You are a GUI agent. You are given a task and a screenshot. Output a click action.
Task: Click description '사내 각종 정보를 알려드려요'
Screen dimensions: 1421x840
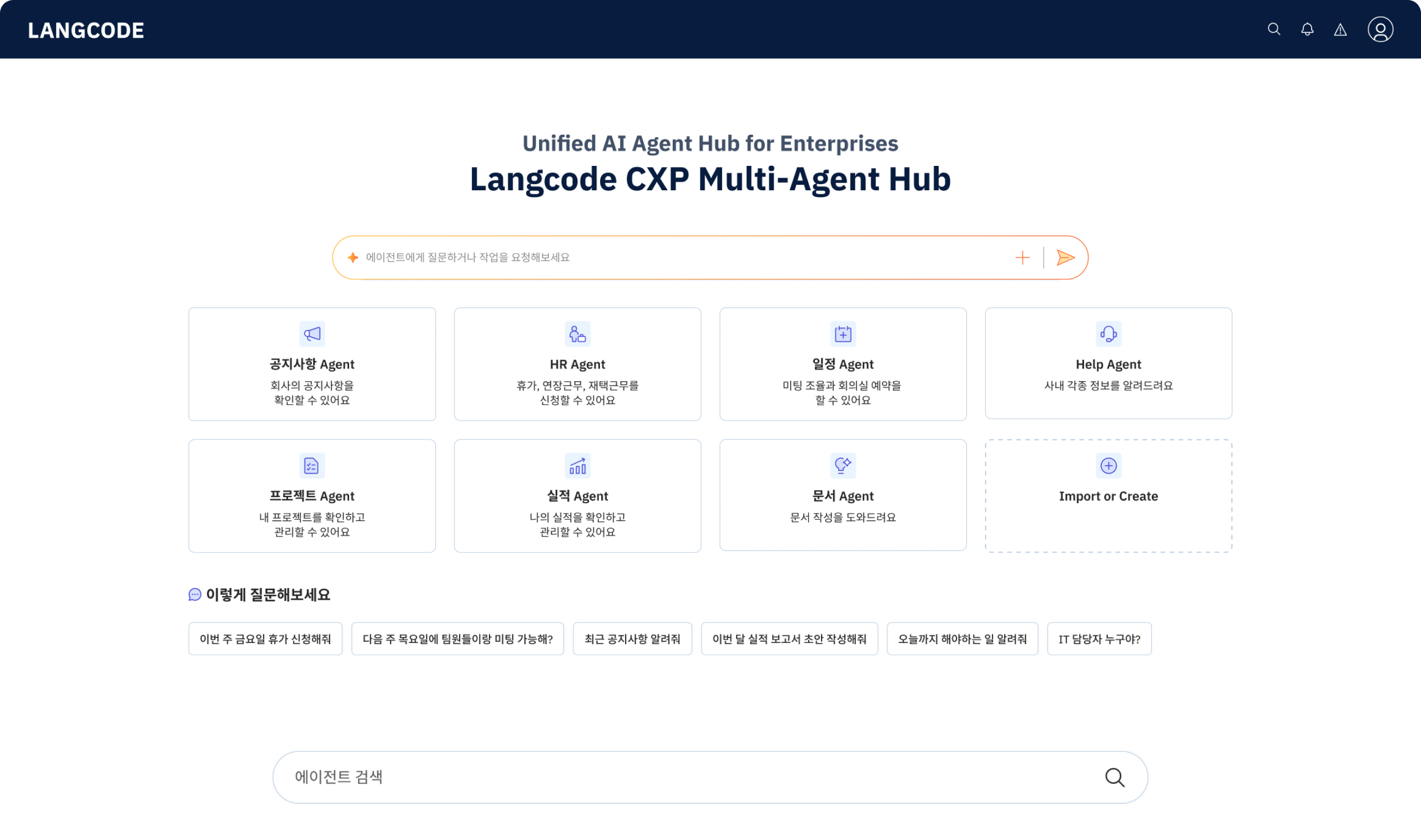click(1108, 386)
